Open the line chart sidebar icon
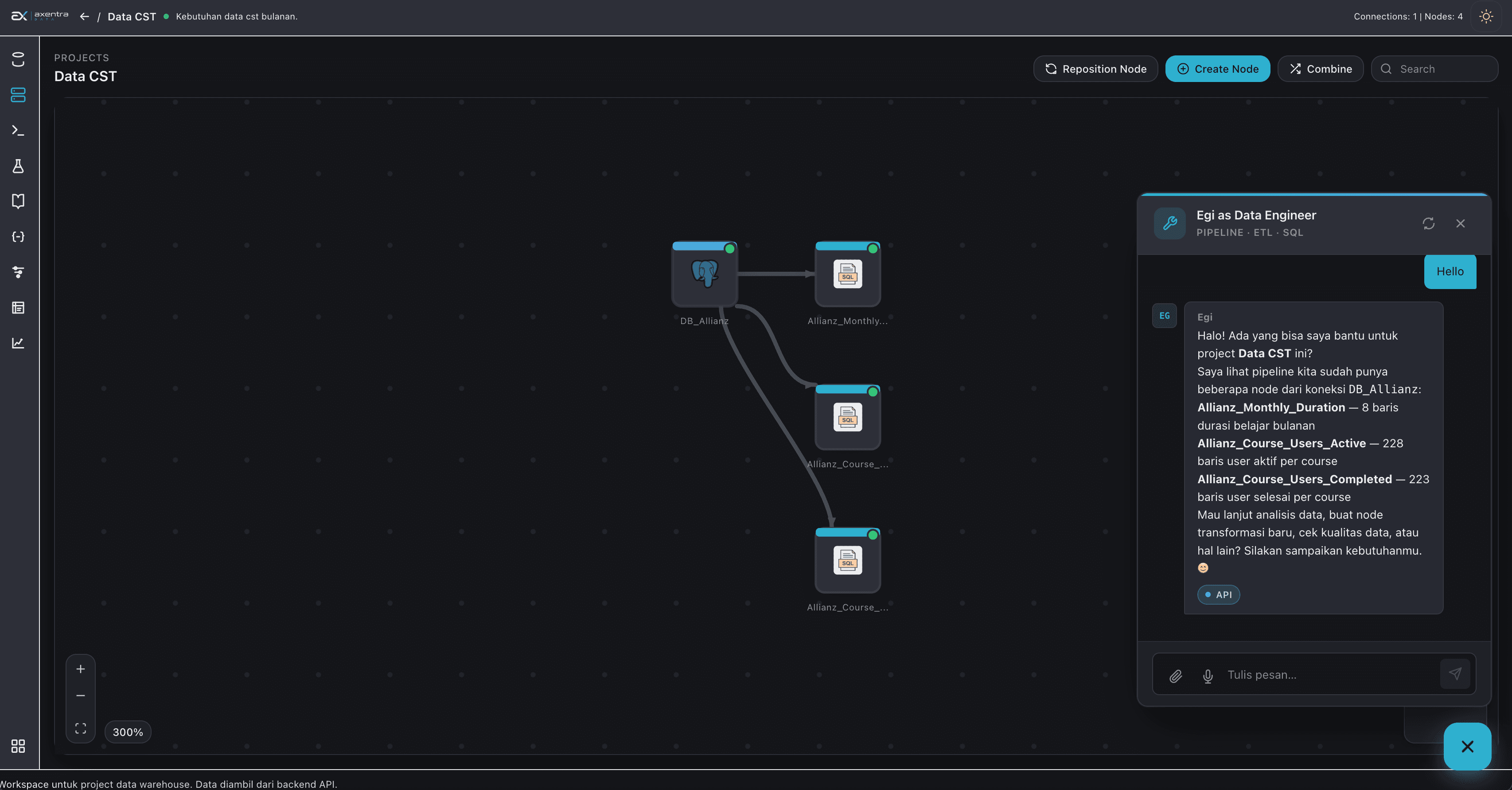This screenshot has width=1512, height=790. 18,343
